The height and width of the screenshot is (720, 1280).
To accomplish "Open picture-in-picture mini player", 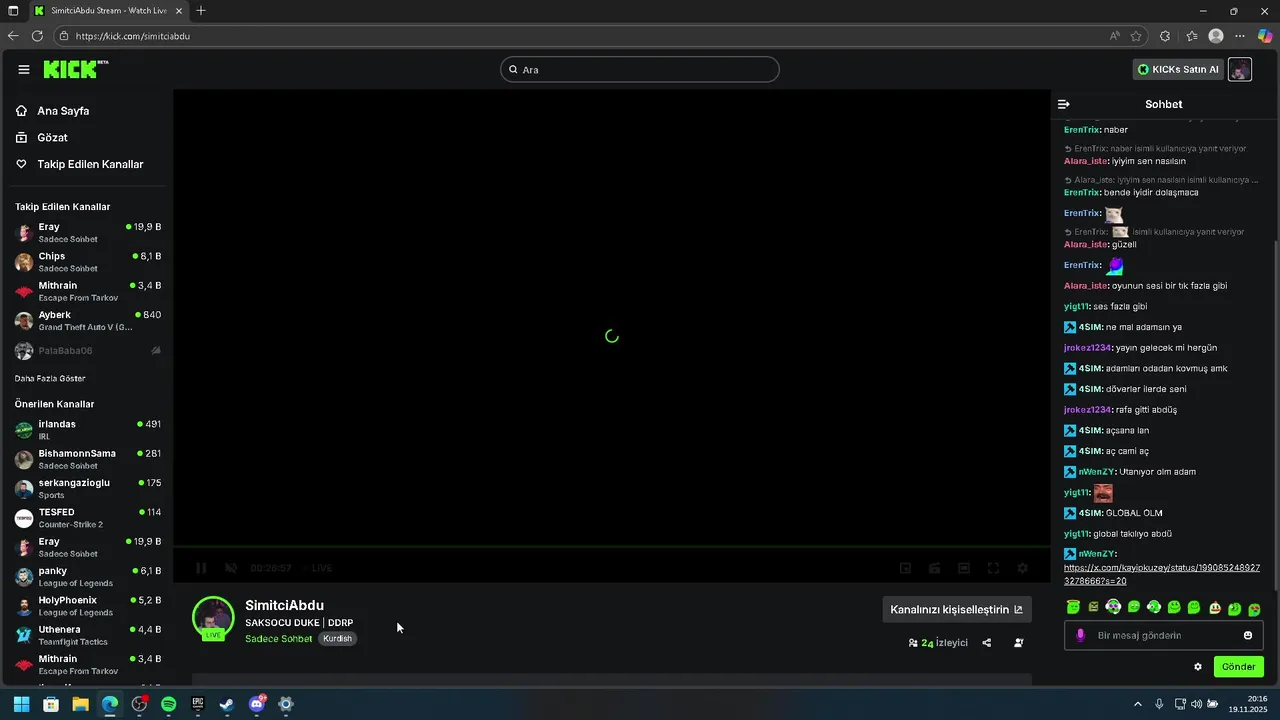I will pos(905,568).
